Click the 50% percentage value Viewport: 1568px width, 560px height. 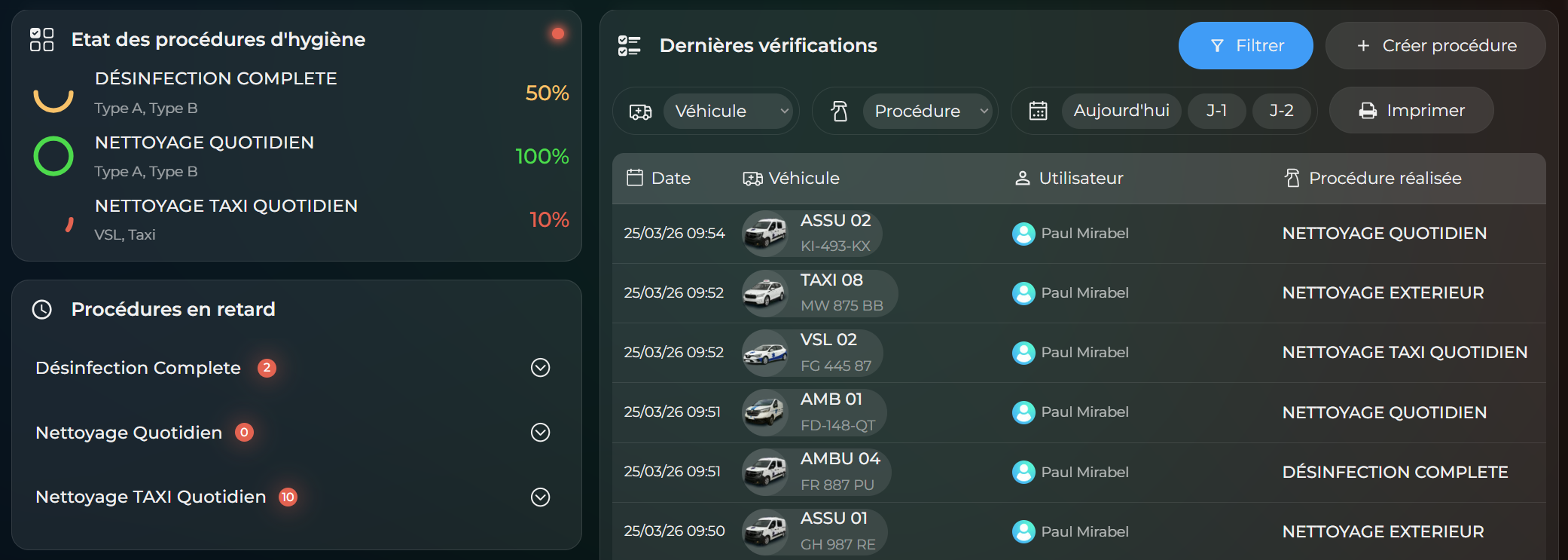point(547,93)
